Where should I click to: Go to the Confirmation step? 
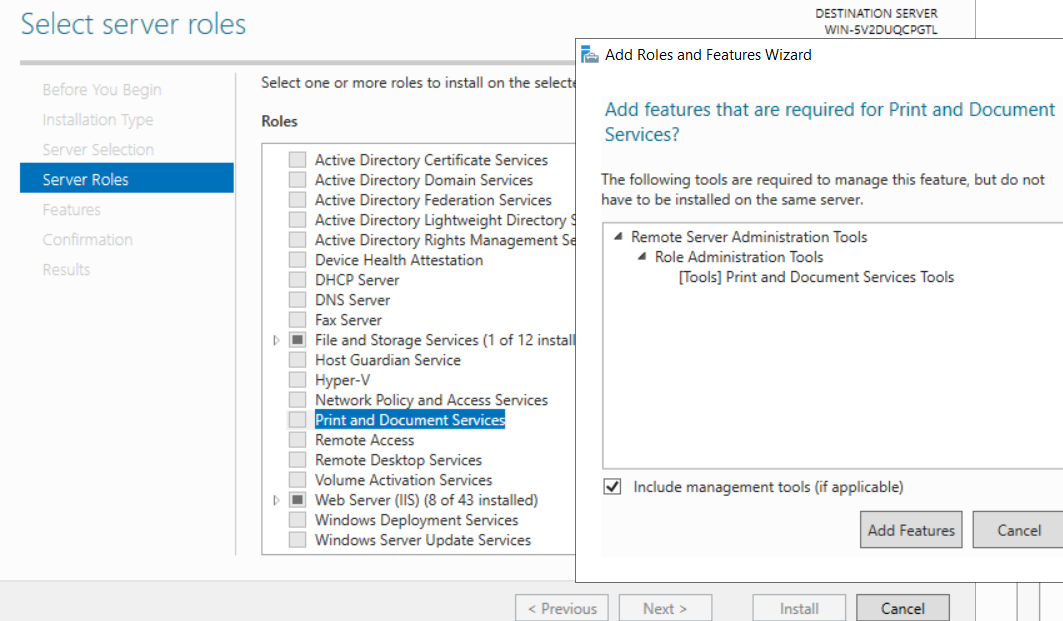click(87, 239)
